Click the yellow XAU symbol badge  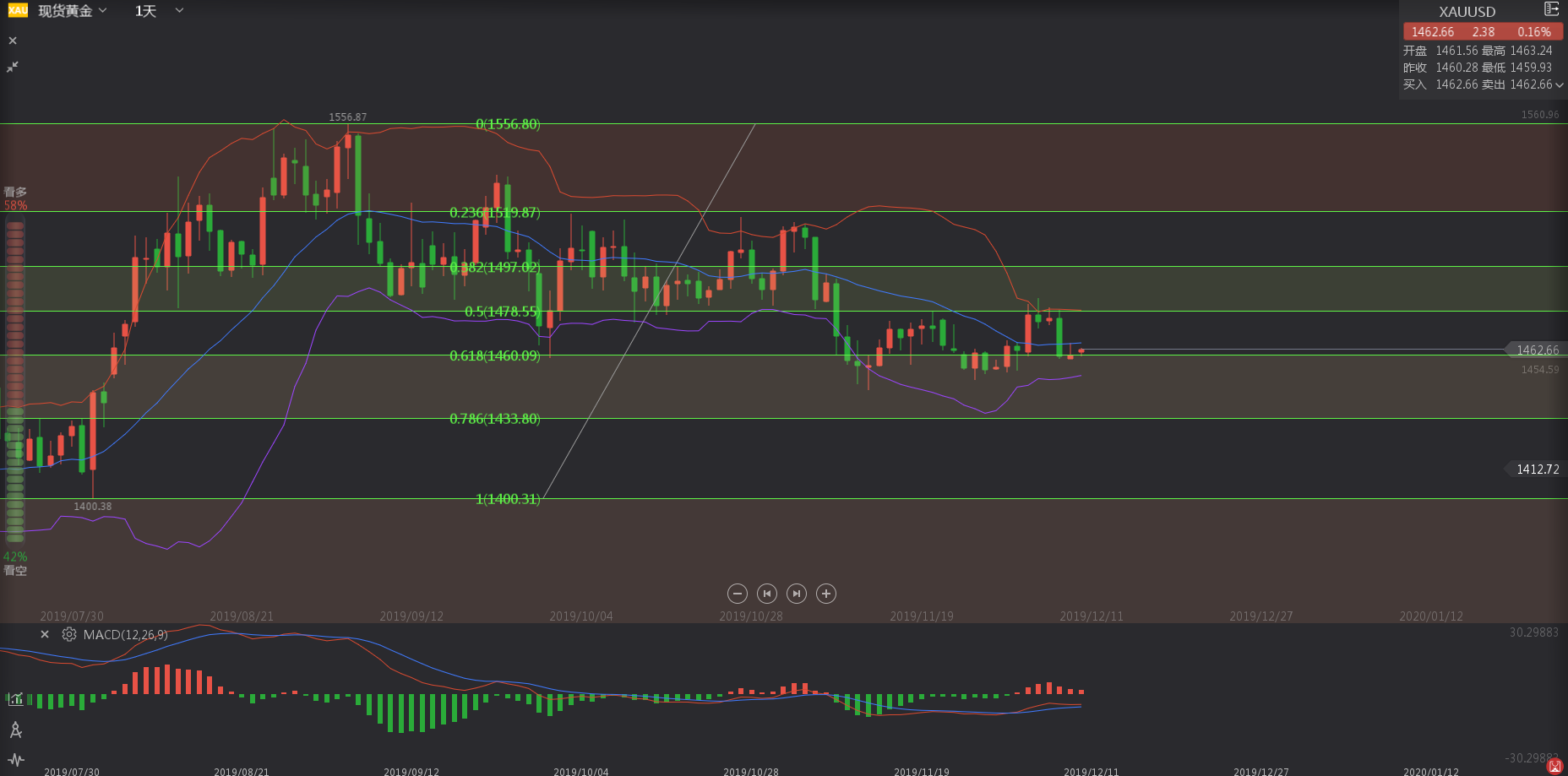click(x=18, y=10)
